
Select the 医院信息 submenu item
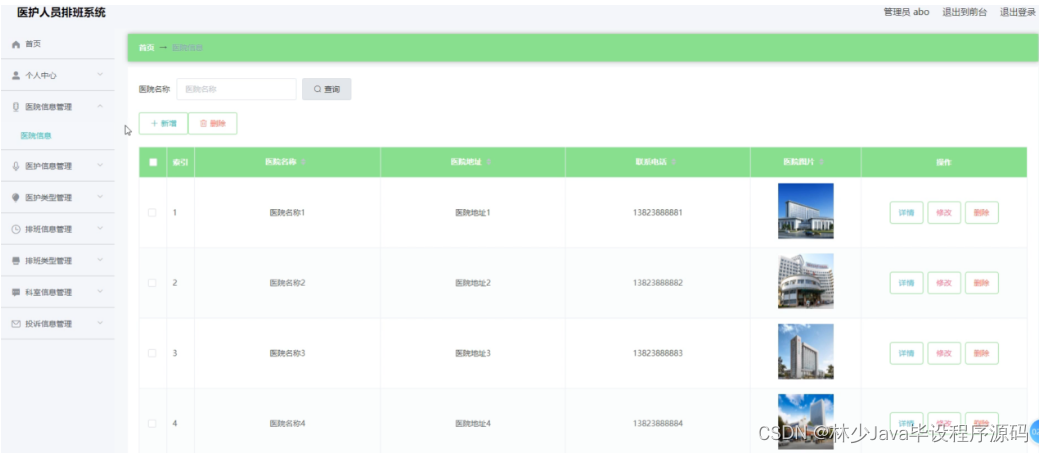pos(36,136)
